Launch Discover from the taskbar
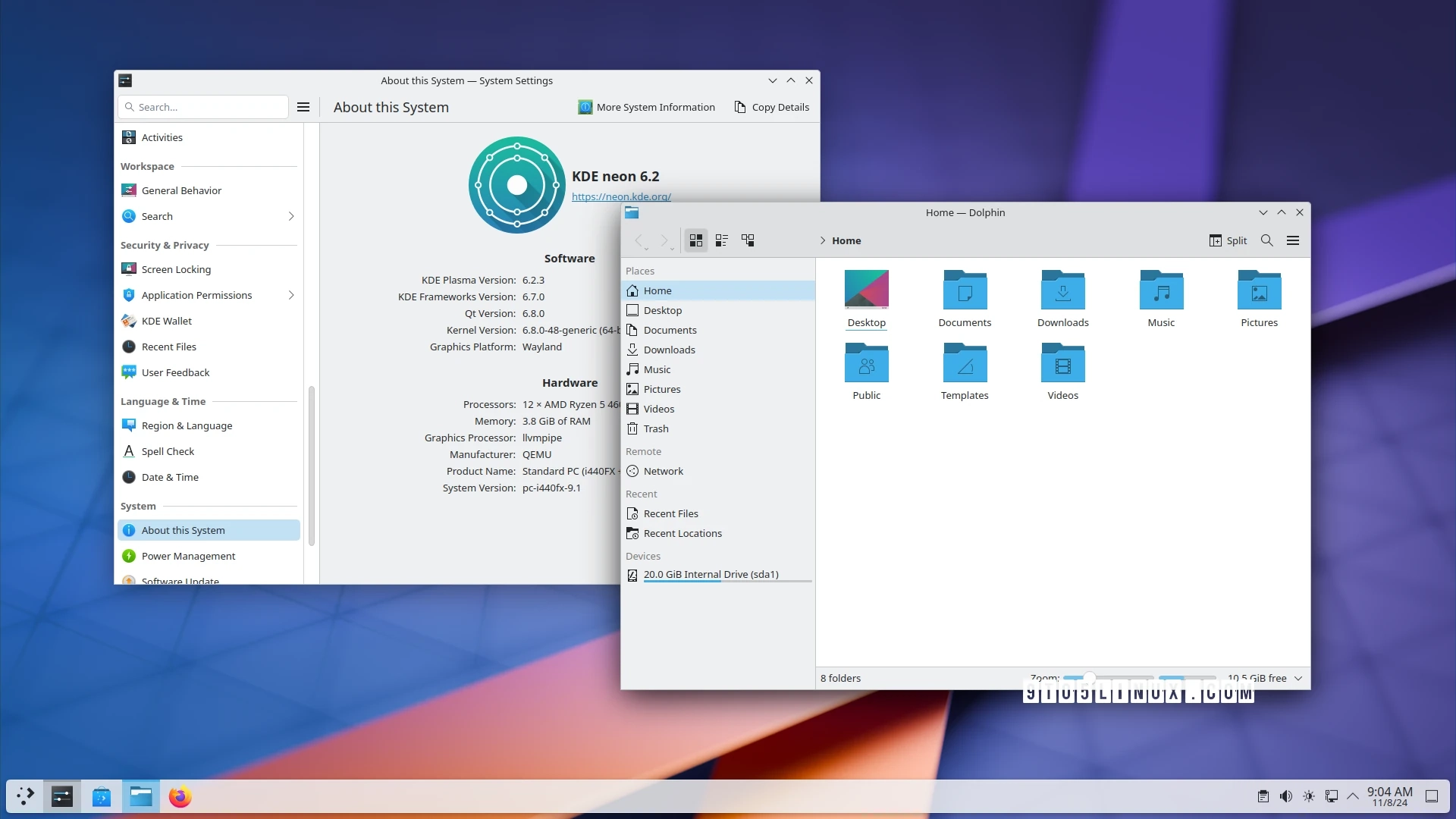The width and height of the screenshot is (1456, 819). tap(102, 796)
